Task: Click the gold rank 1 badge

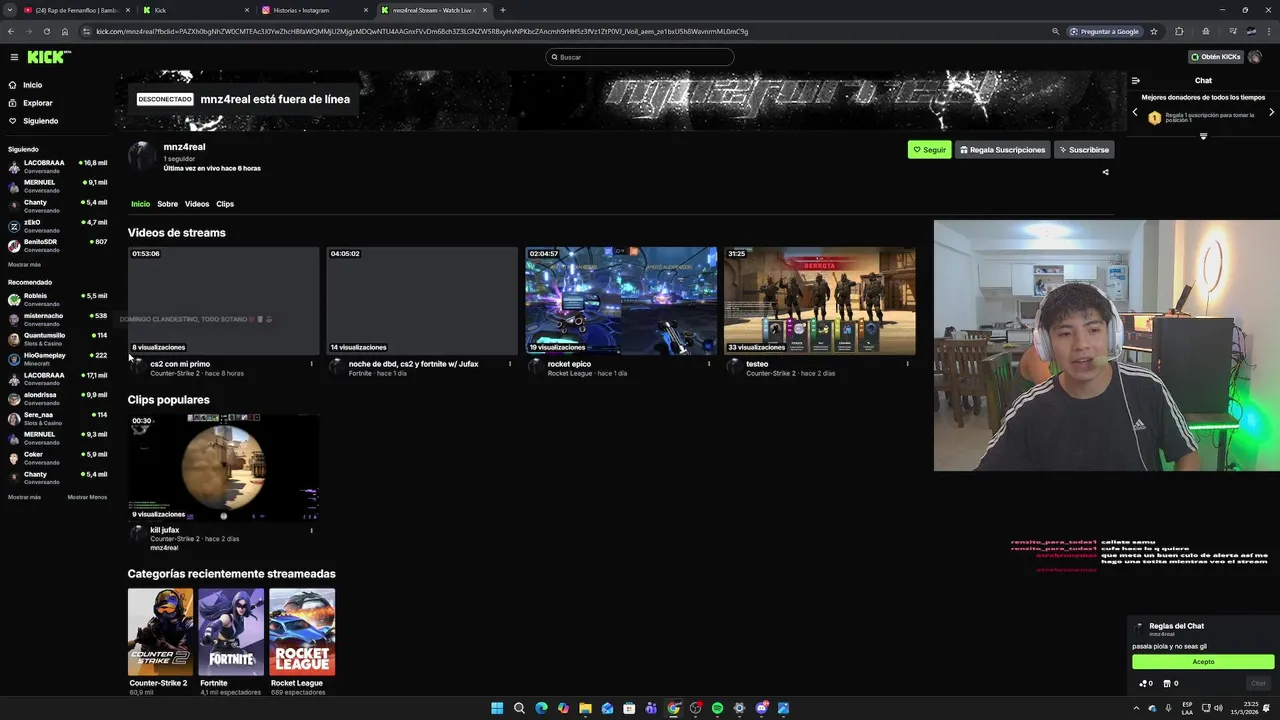Action: pyautogui.click(x=1155, y=118)
